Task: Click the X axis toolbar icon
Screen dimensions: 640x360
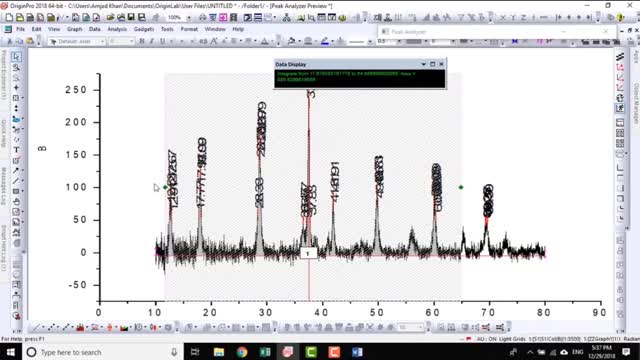Action: click(503, 18)
